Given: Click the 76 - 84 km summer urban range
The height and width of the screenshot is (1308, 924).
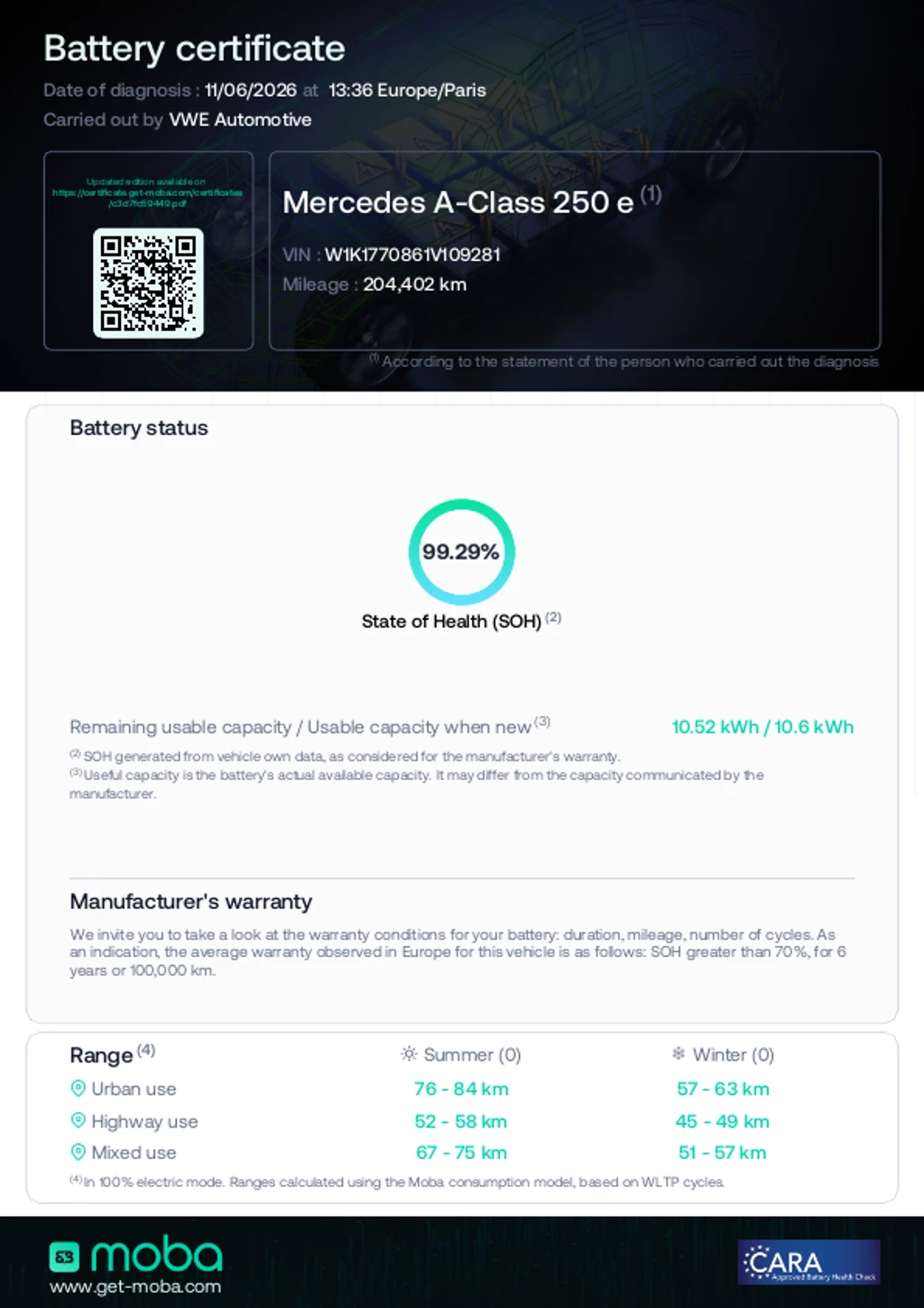Looking at the screenshot, I should pyautogui.click(x=461, y=1089).
